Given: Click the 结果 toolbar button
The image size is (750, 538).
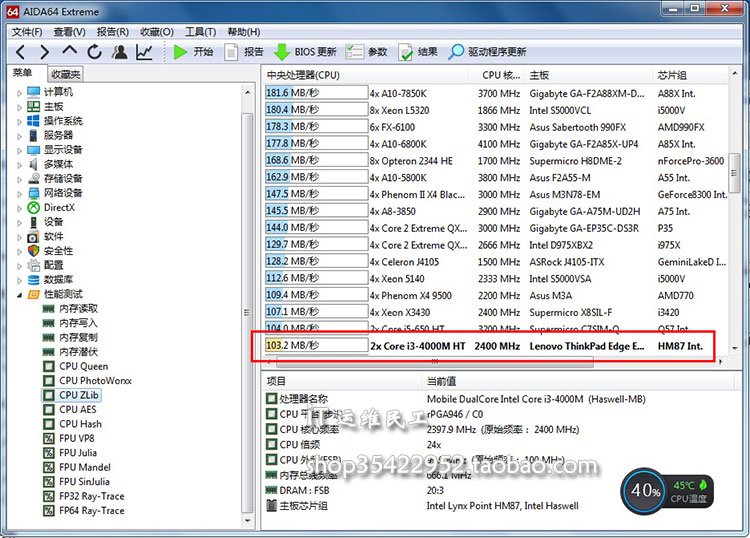Looking at the screenshot, I should (x=418, y=52).
